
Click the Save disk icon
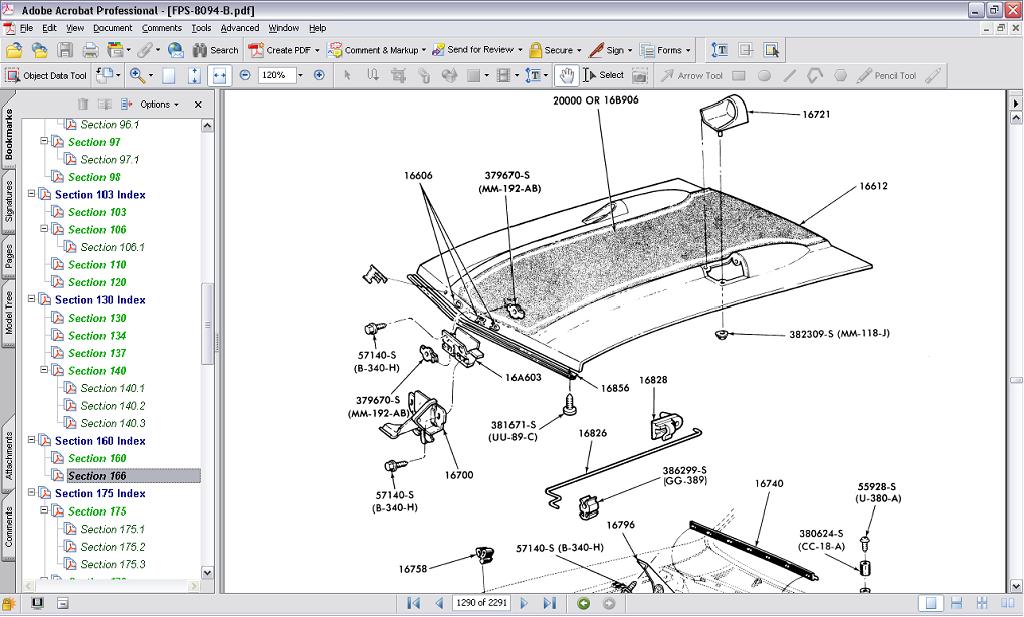65,50
